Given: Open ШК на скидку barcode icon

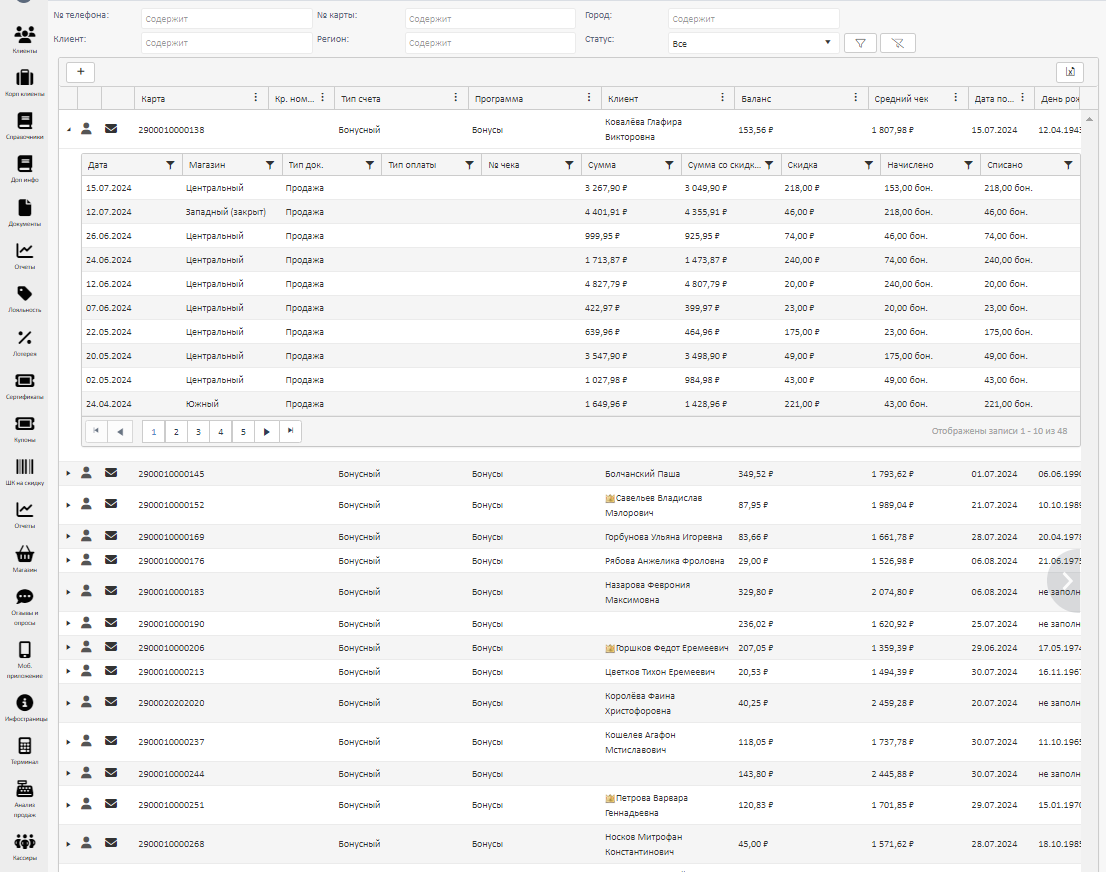Looking at the screenshot, I should 25,470.
